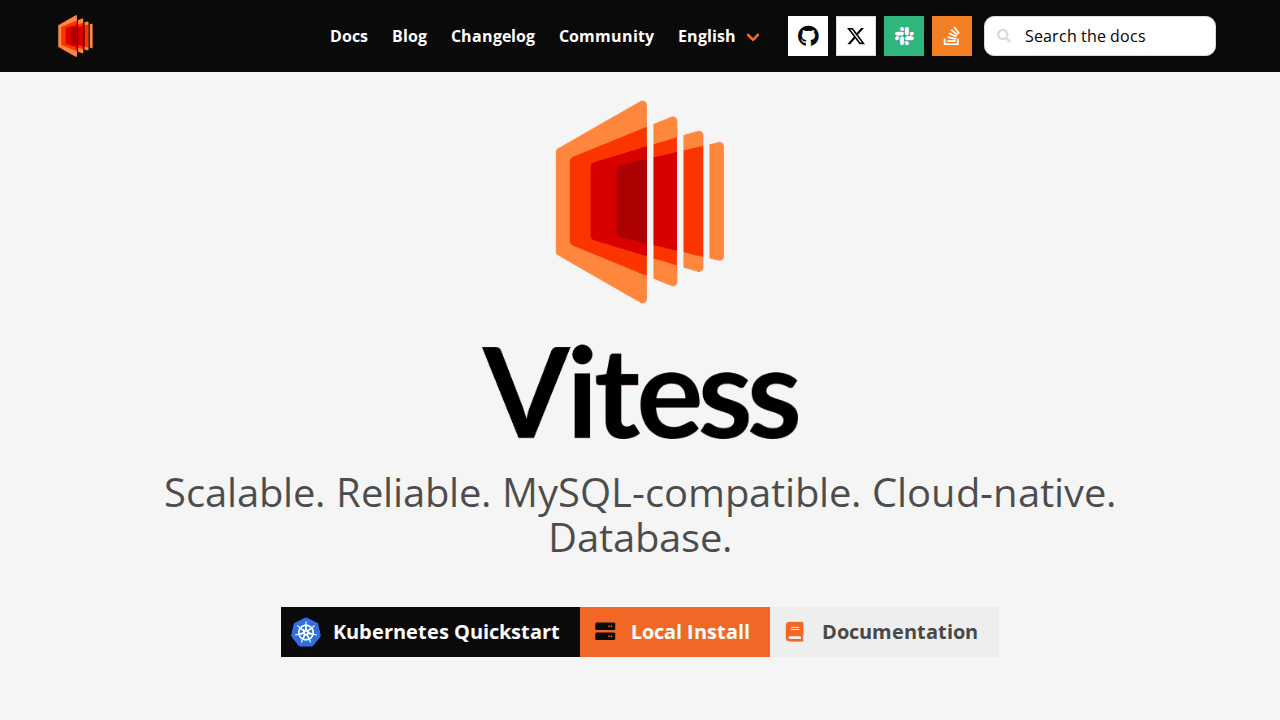Click the book icon beside Documentation
Screen dimensions: 1280x720
[795, 632]
